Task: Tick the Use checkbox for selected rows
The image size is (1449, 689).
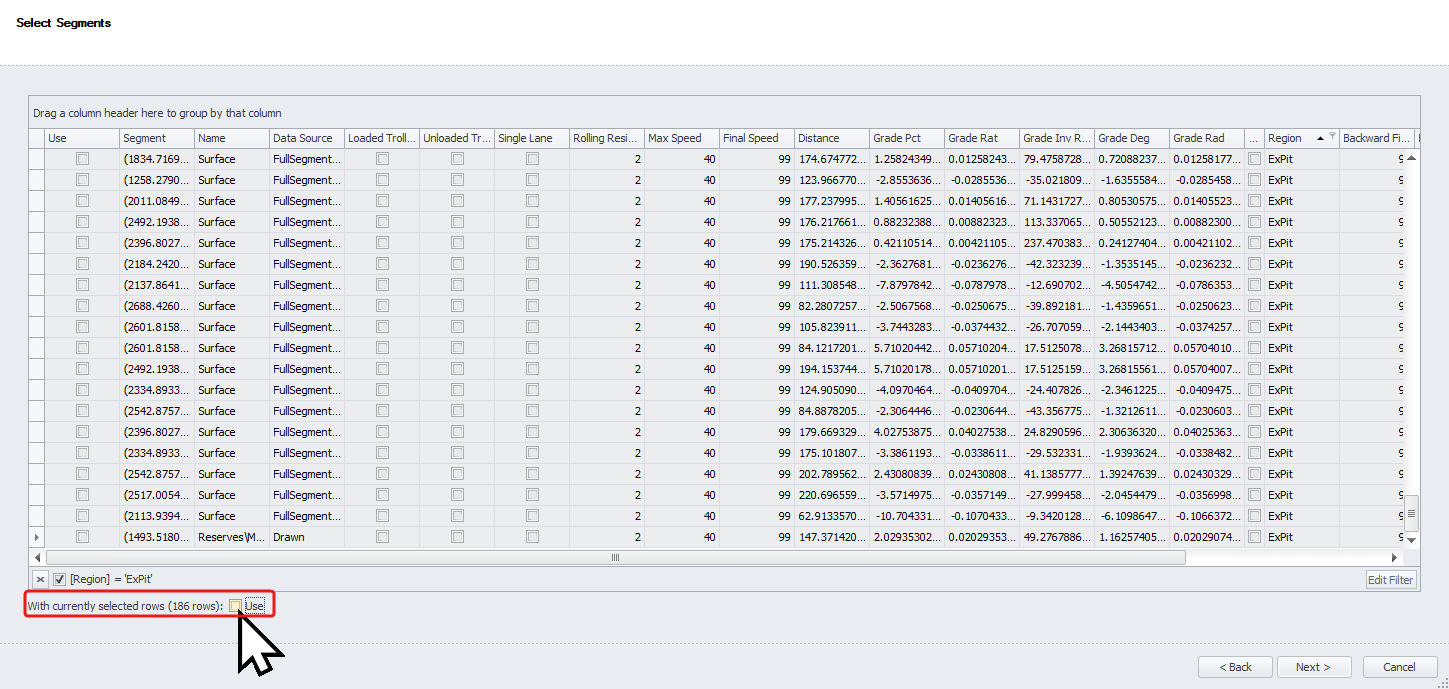Action: [x=235, y=605]
